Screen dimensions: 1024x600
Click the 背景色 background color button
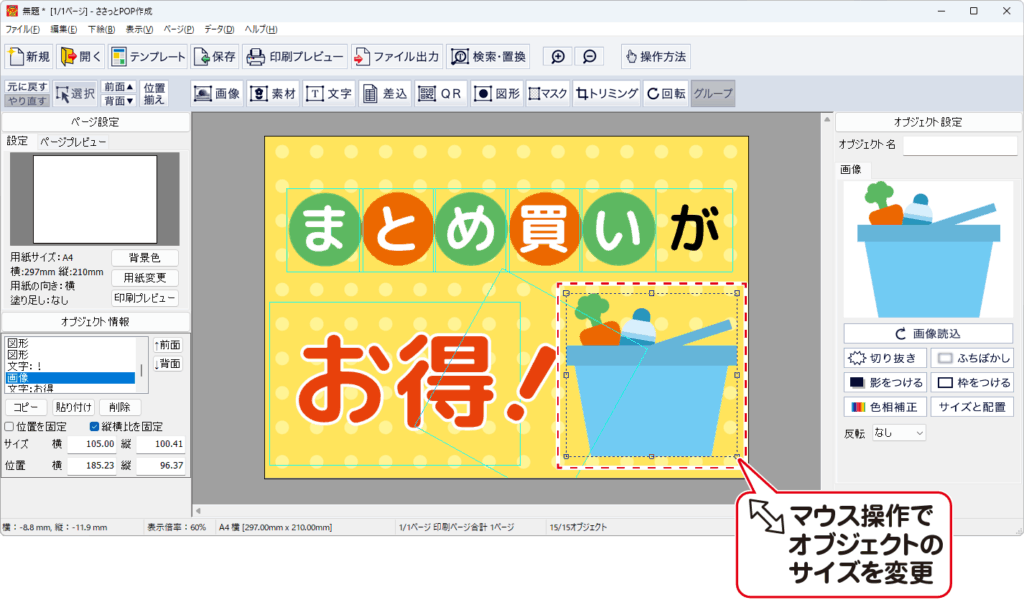[144, 258]
